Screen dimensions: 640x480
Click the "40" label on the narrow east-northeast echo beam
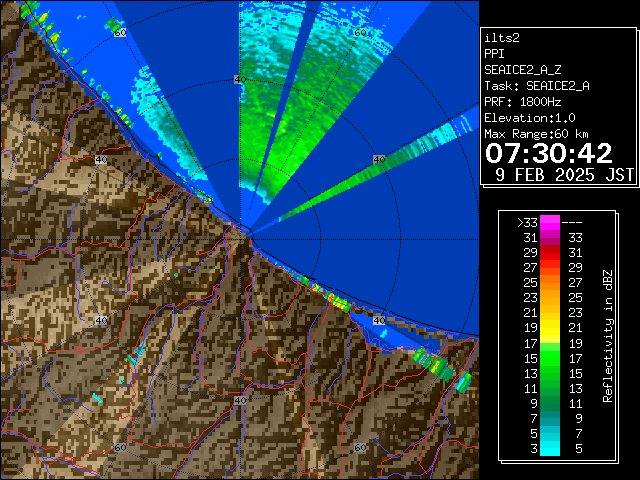(x=379, y=160)
